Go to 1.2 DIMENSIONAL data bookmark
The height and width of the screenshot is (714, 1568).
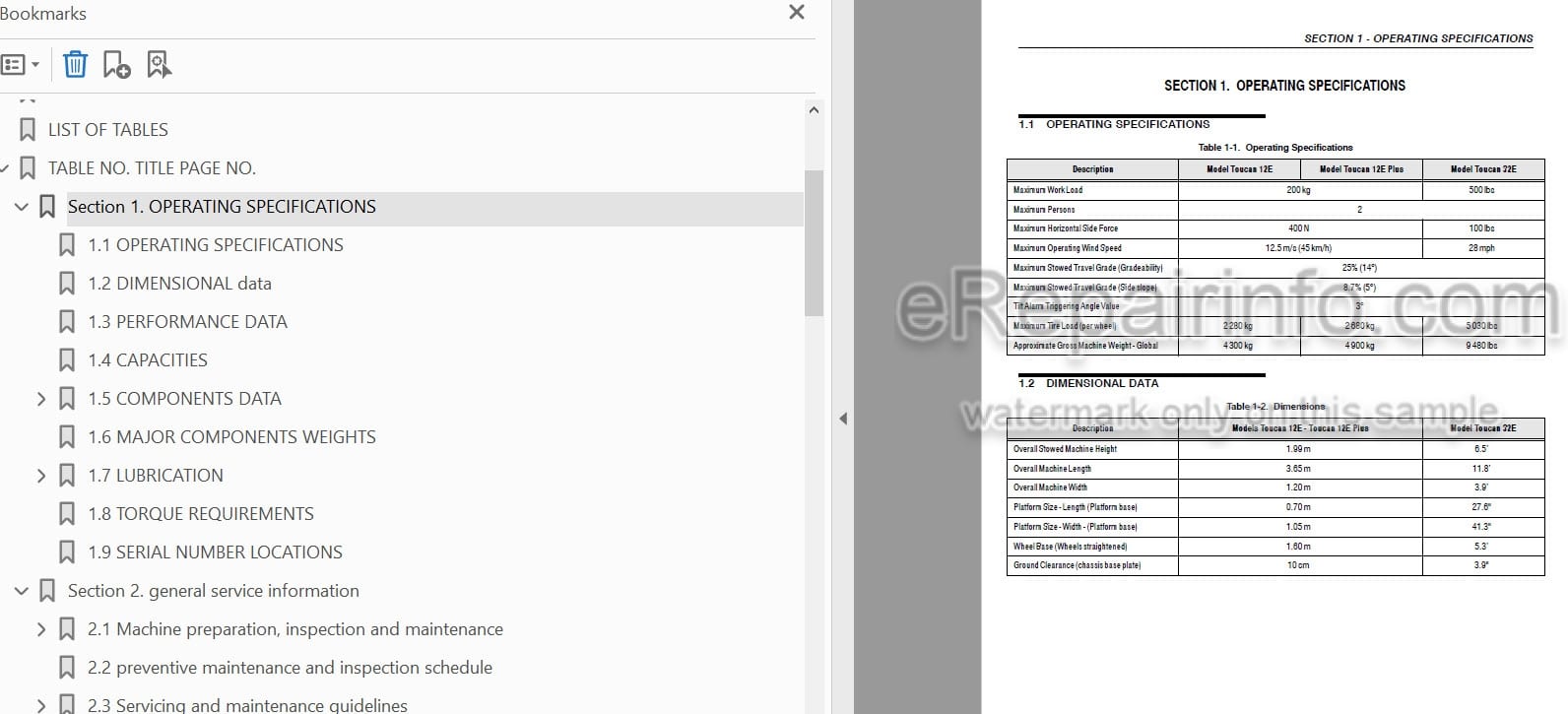pos(179,284)
